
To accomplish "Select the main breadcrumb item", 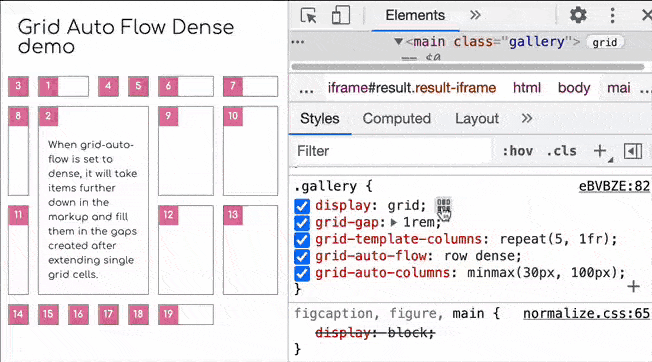I will [x=619, y=88].
